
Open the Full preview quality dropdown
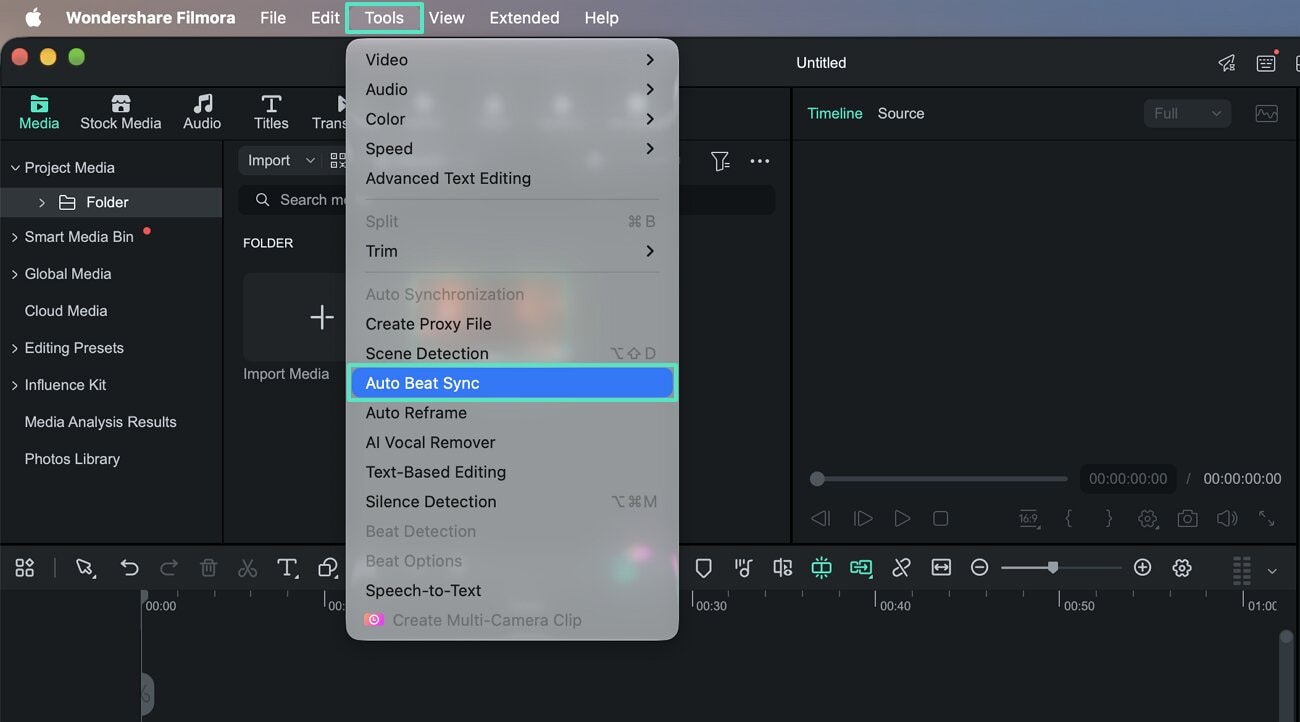coord(1187,114)
